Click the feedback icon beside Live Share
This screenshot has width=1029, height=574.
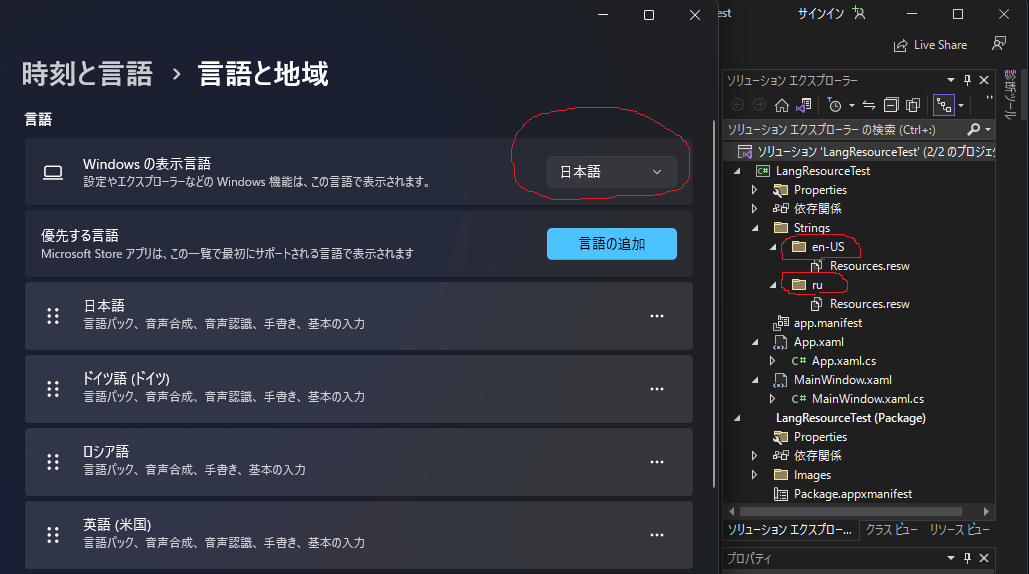[999, 44]
